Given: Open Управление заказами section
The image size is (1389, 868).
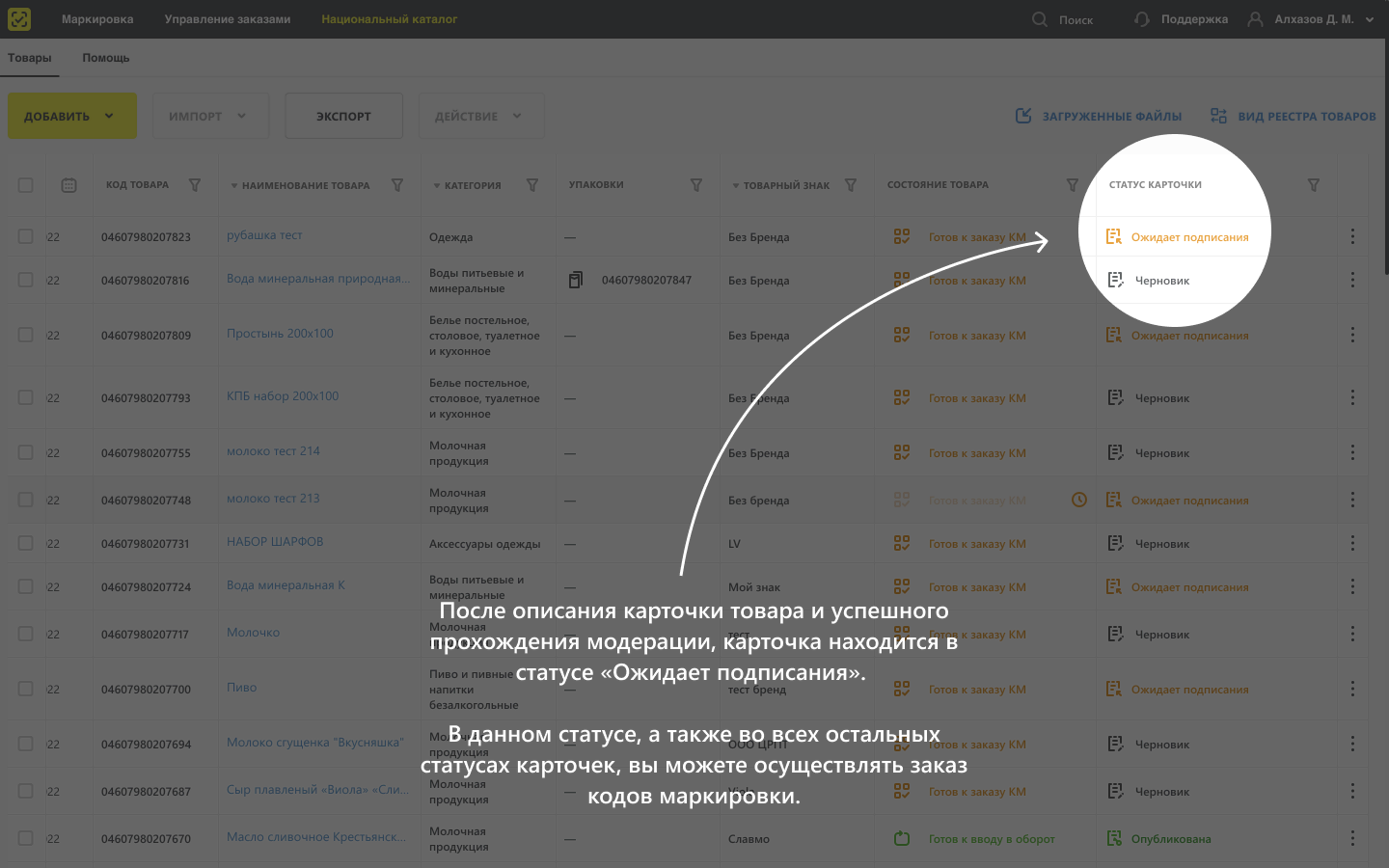Looking at the screenshot, I should coord(228,19).
